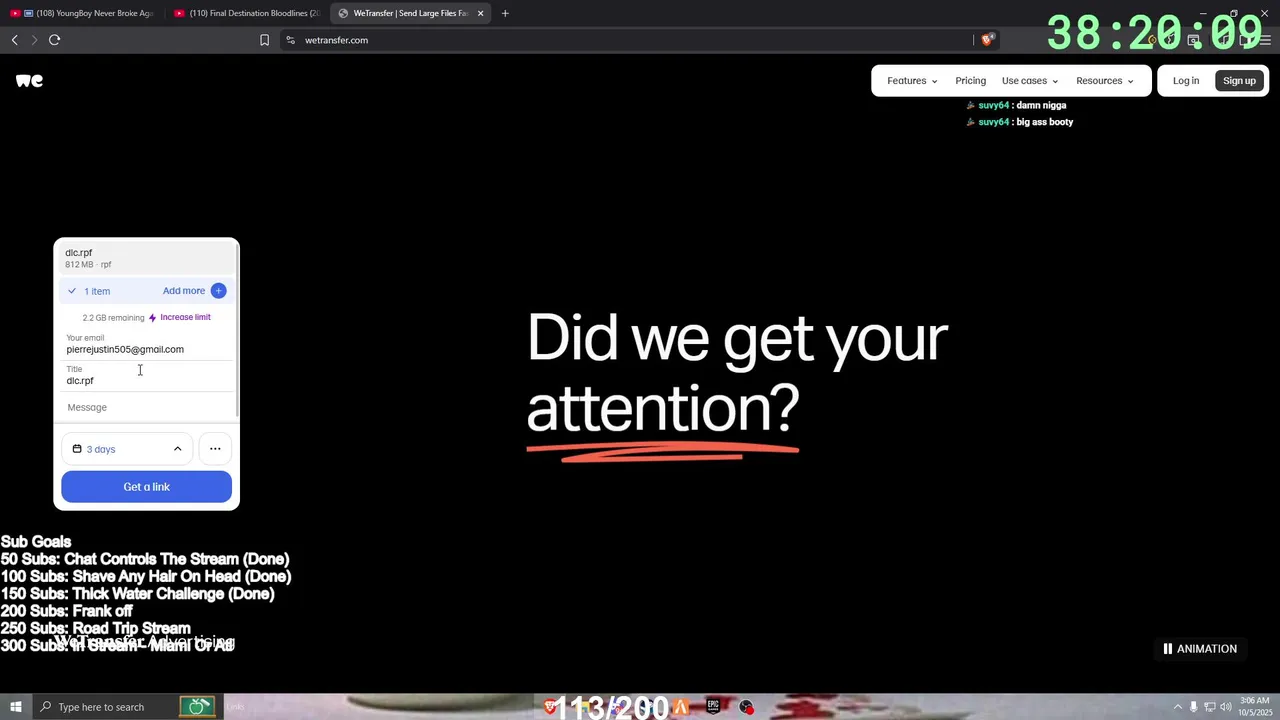Click the Get a link button

coord(146,487)
